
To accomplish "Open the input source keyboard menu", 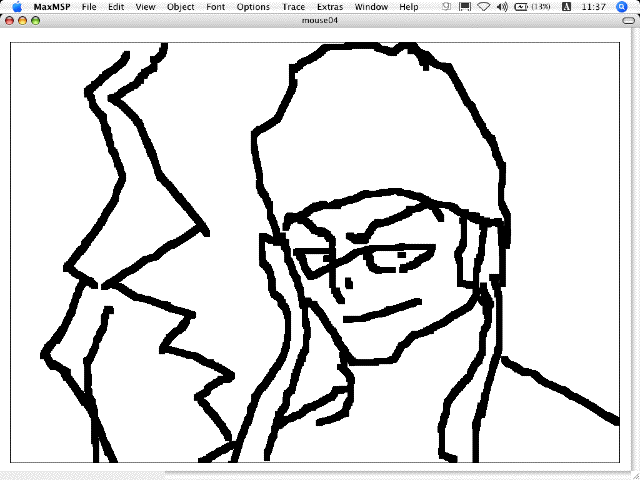I will click(566, 7).
